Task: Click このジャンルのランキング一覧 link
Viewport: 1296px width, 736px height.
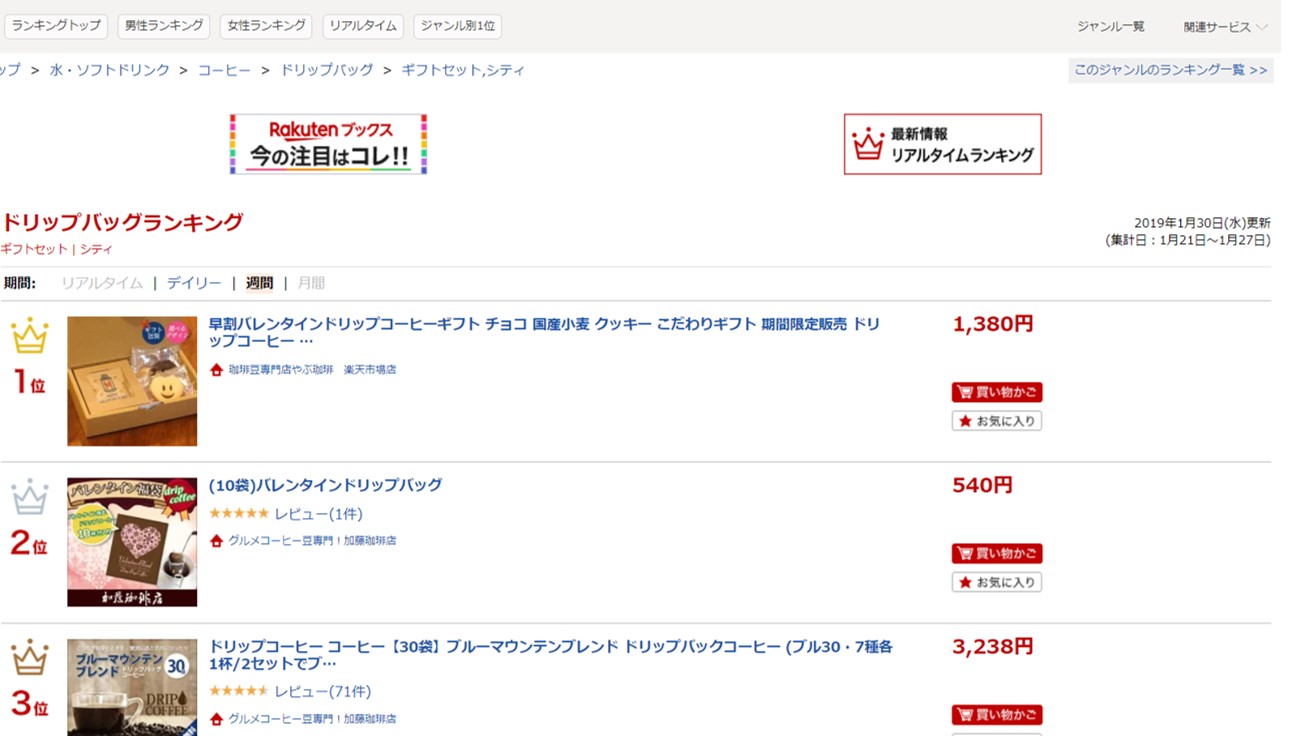Action: click(x=1170, y=70)
